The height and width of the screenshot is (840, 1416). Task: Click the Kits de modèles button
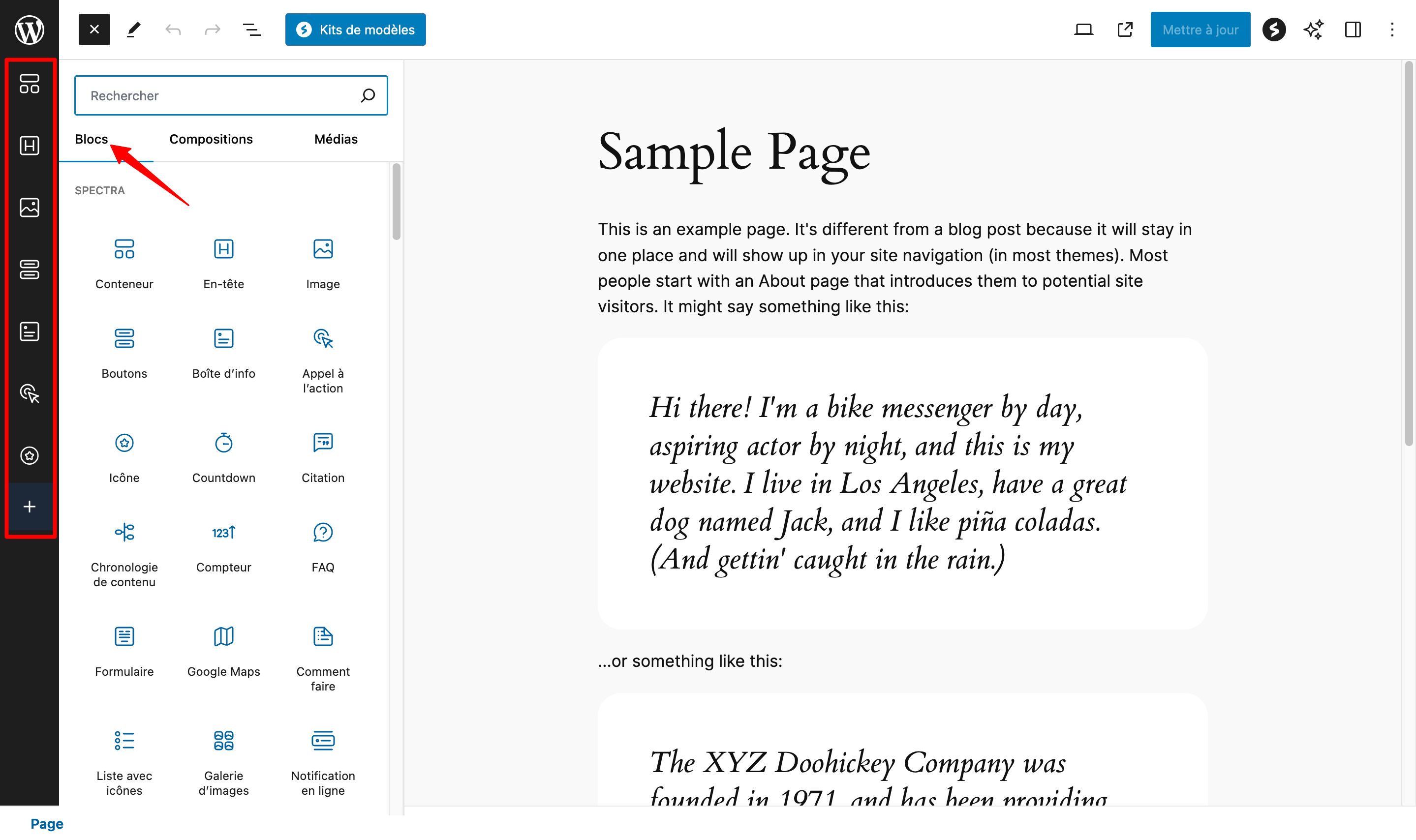point(355,30)
